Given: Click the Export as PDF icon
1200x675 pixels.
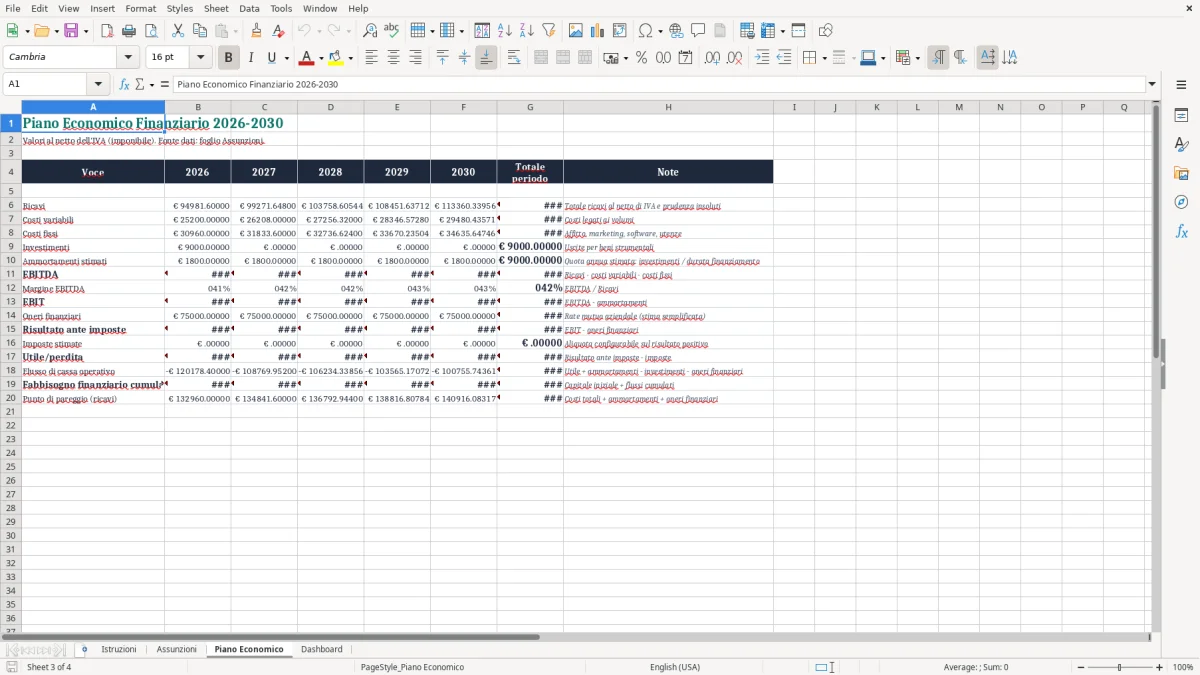Looking at the screenshot, I should (107, 31).
